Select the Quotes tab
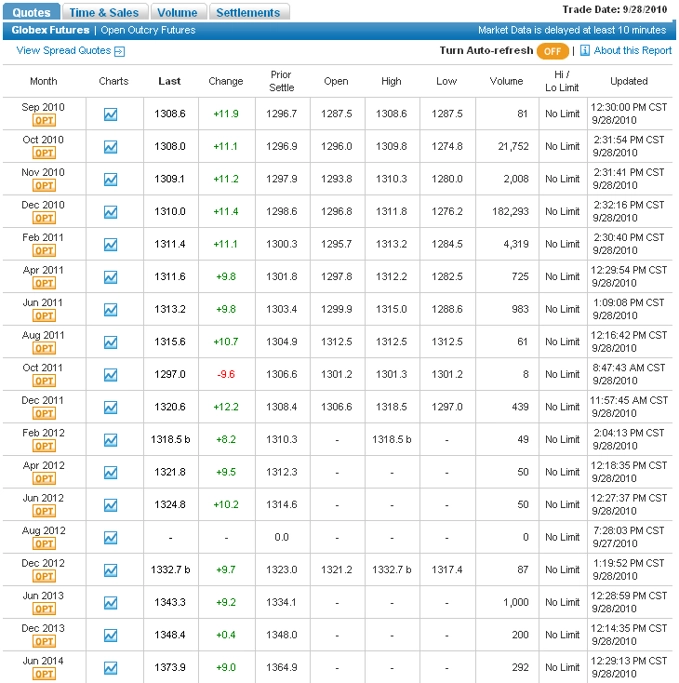The image size is (679, 683). 31,13
